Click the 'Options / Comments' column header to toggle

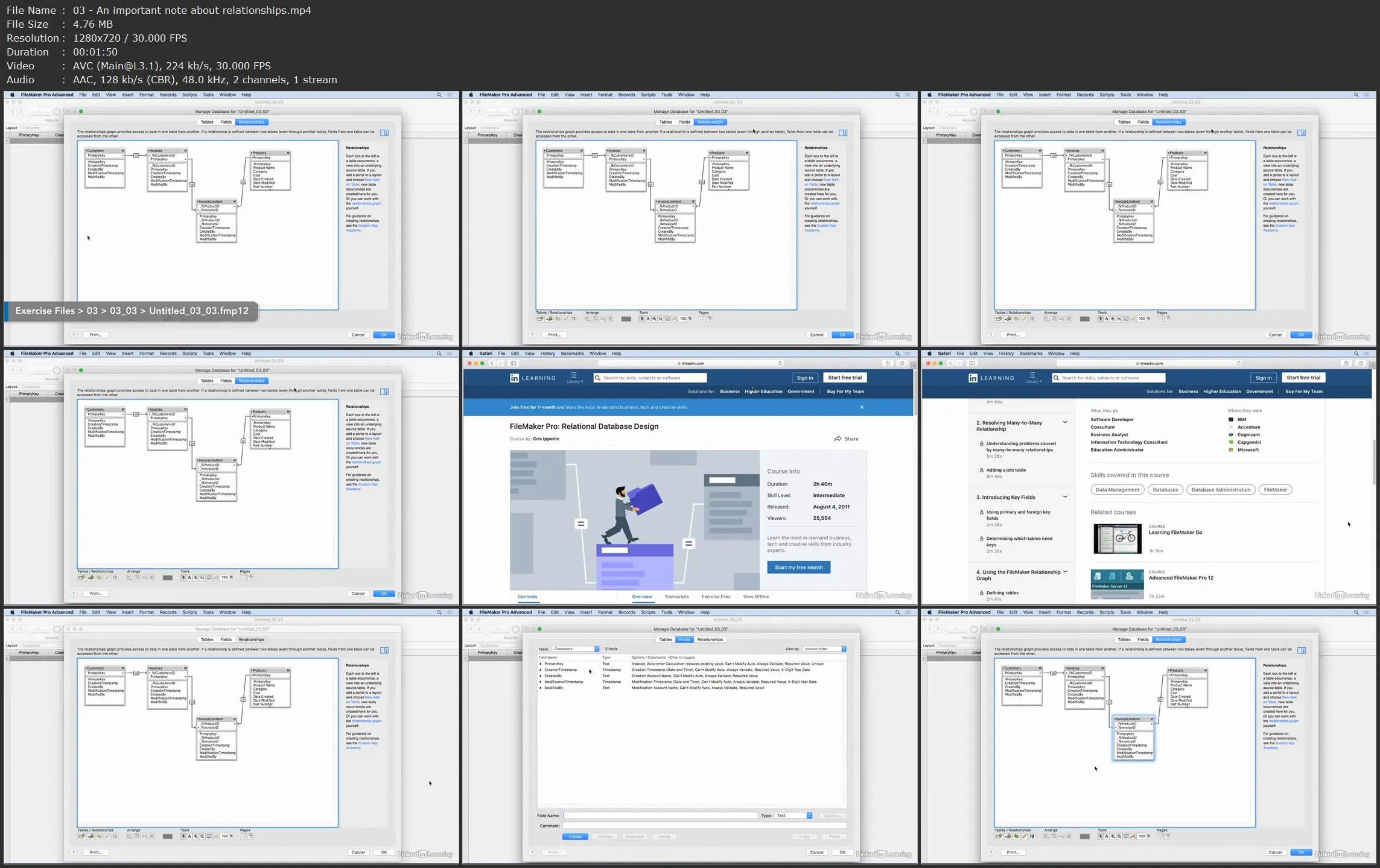pyautogui.click(x=663, y=657)
